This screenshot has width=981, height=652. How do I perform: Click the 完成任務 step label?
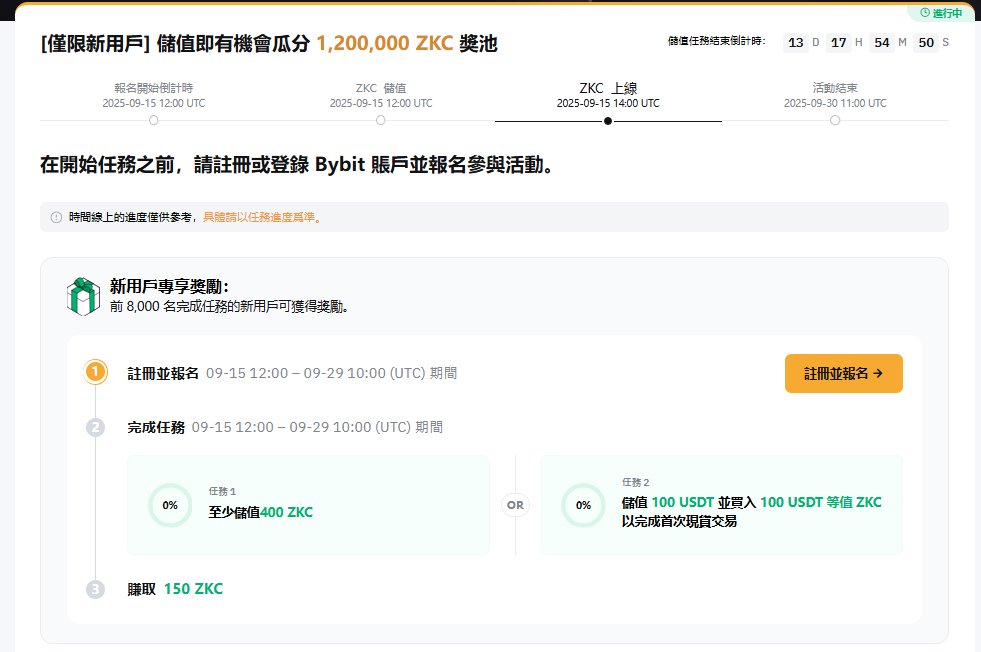pyautogui.click(x=156, y=427)
